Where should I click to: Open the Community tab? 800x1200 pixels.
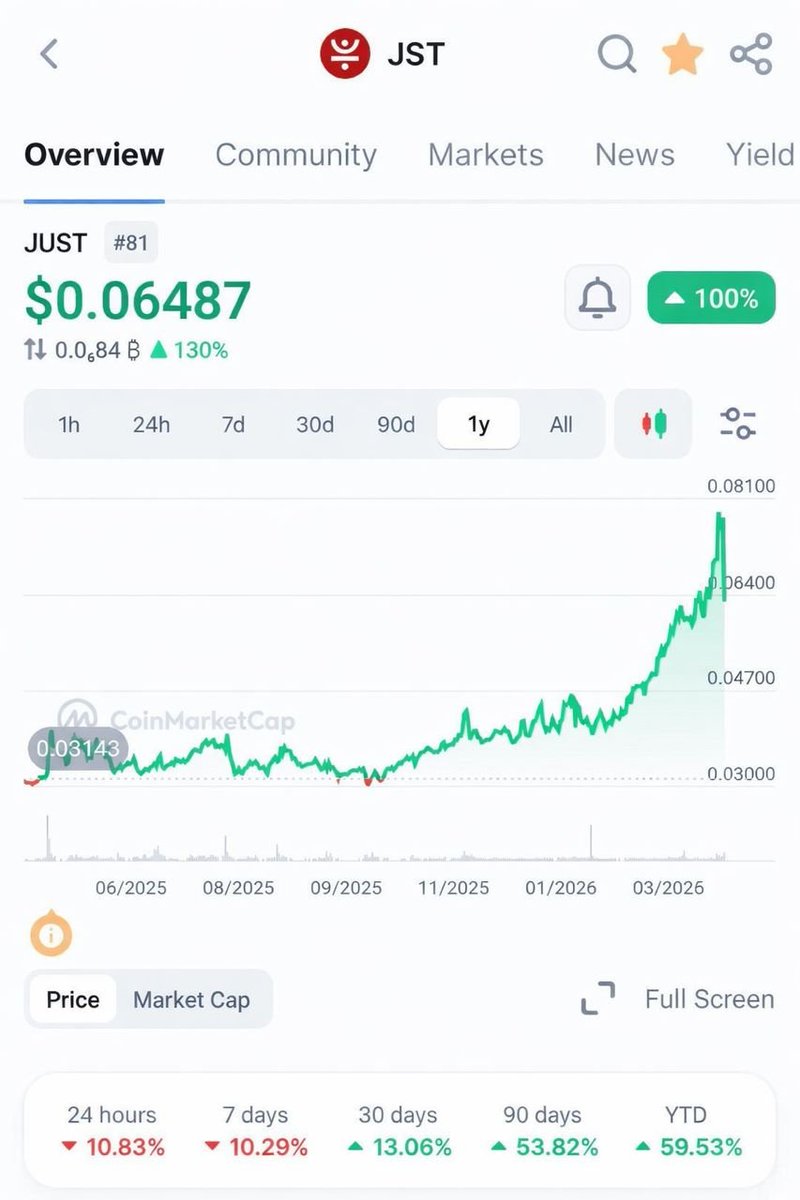click(x=296, y=155)
